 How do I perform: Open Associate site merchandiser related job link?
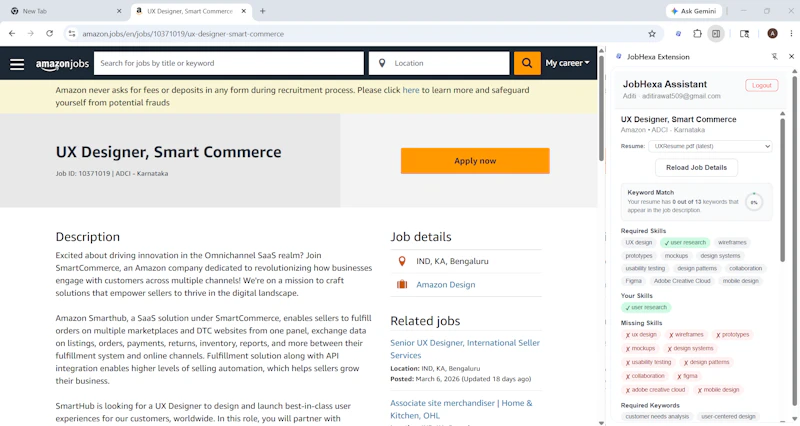coord(461,409)
